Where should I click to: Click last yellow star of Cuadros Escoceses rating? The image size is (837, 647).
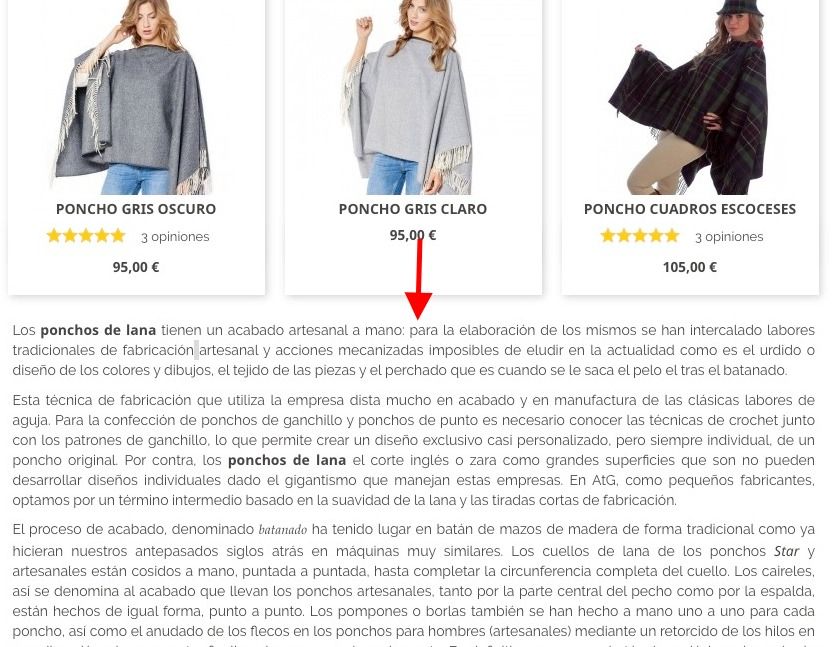coord(672,235)
